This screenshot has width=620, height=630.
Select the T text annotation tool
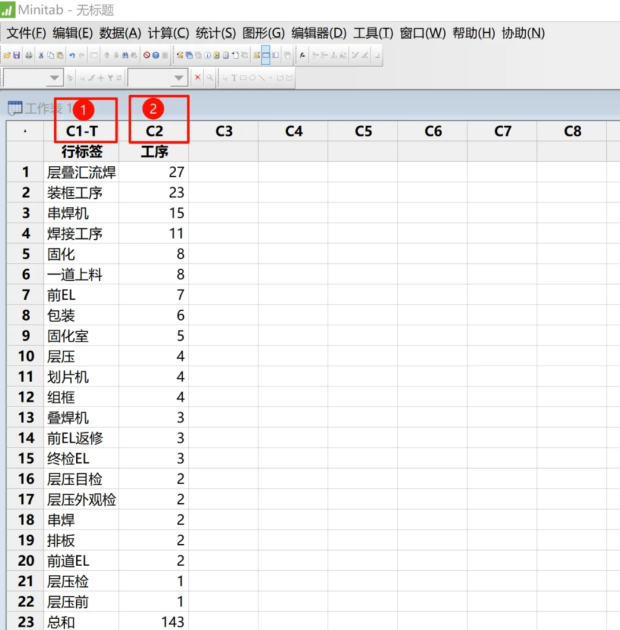point(234,78)
